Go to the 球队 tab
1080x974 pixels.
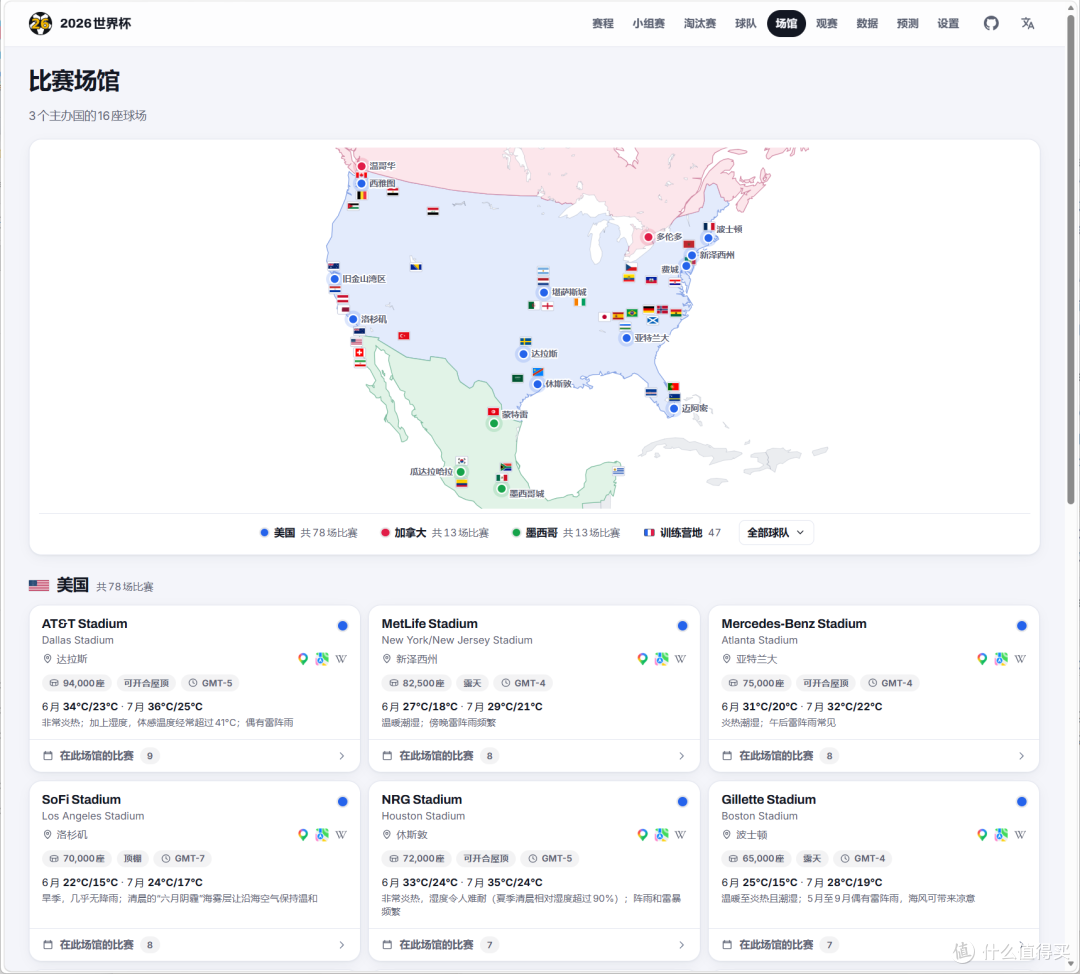click(745, 23)
